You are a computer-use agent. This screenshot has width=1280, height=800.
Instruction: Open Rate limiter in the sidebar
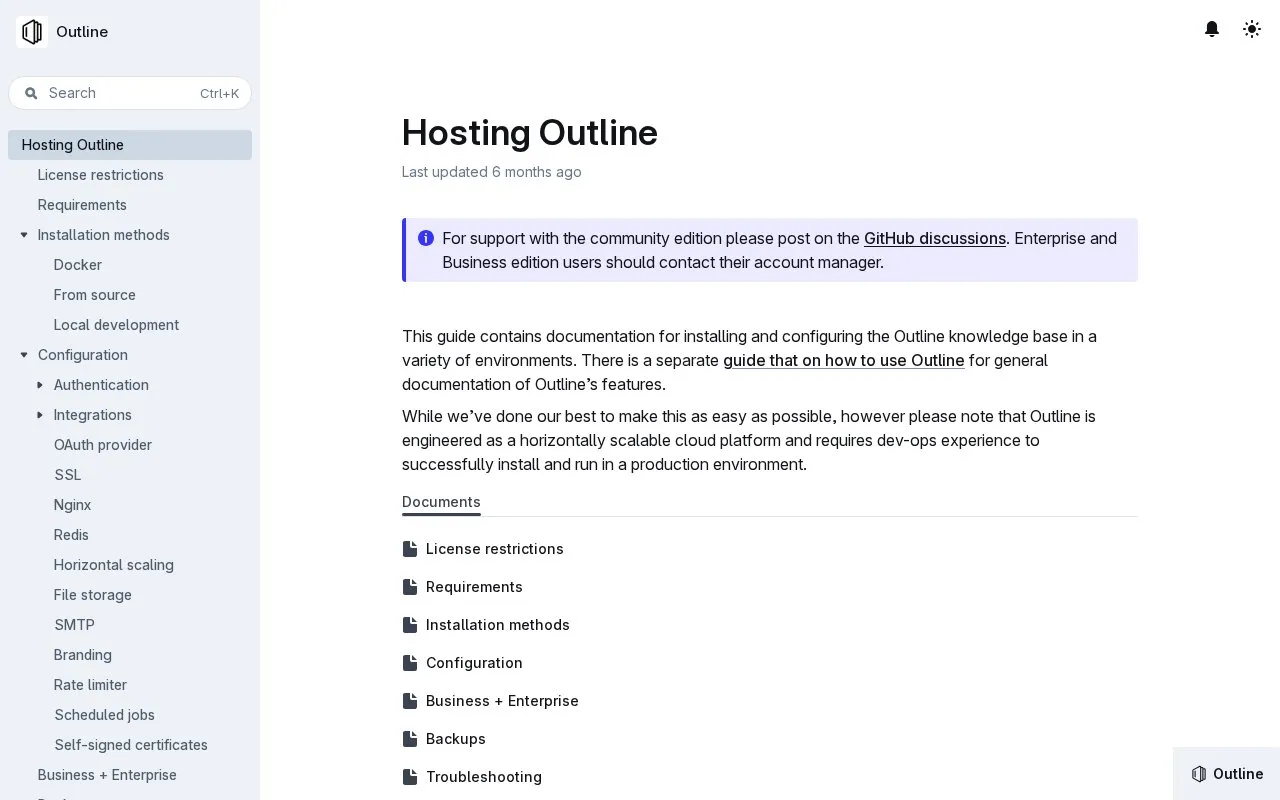[90, 685]
